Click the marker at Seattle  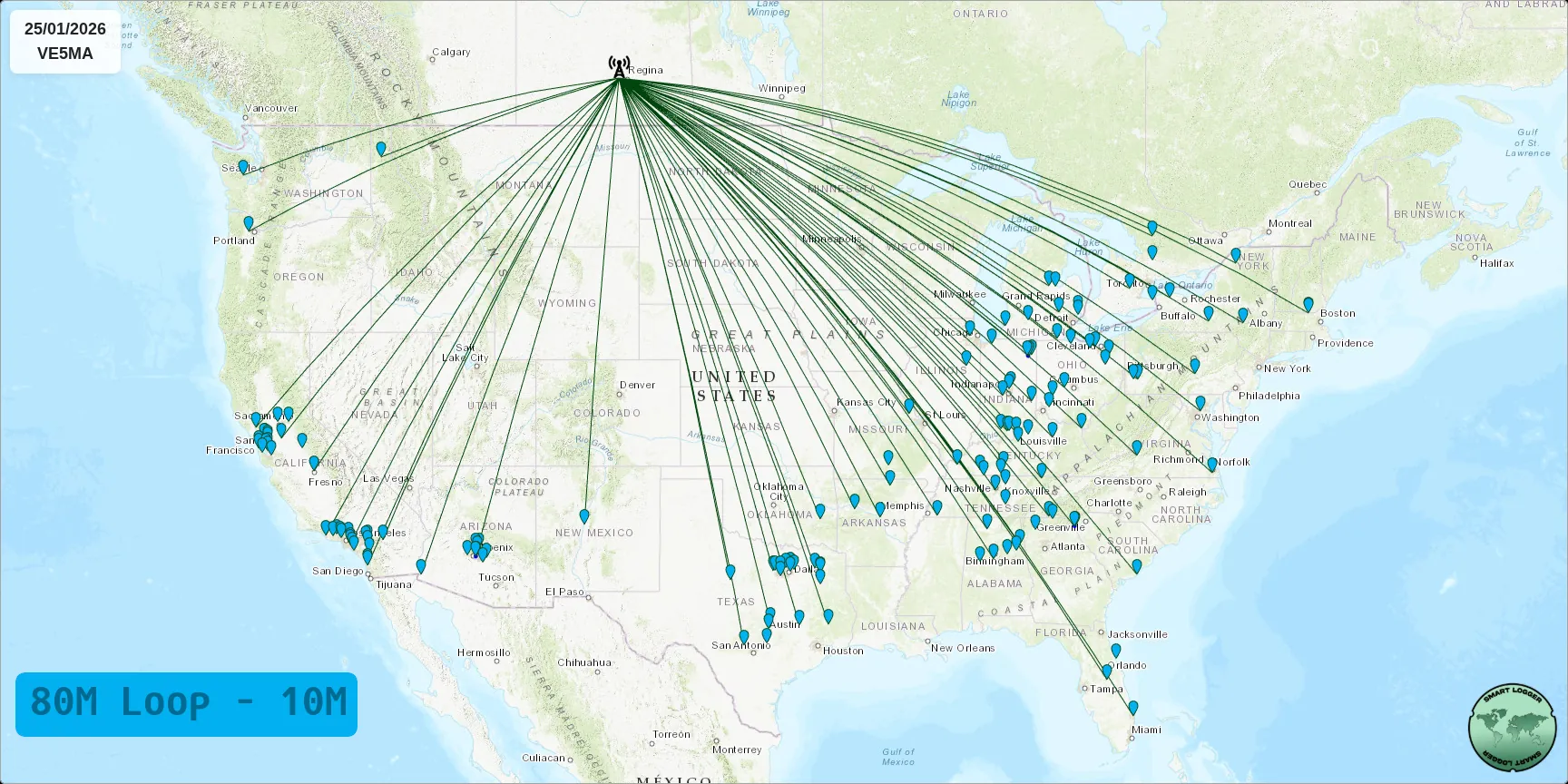tap(243, 168)
